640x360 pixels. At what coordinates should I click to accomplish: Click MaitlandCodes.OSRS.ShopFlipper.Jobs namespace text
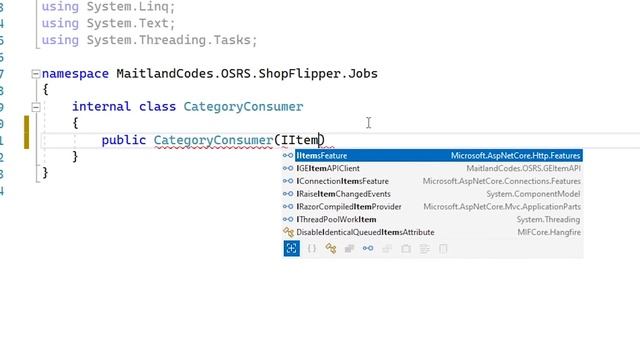click(247, 73)
